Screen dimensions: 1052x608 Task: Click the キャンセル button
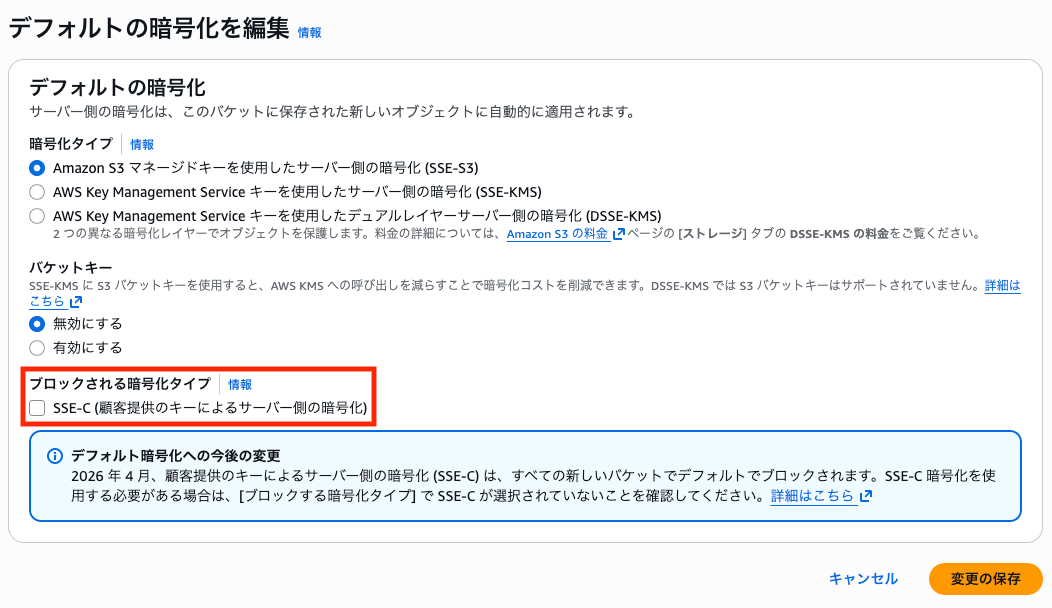tap(862, 578)
